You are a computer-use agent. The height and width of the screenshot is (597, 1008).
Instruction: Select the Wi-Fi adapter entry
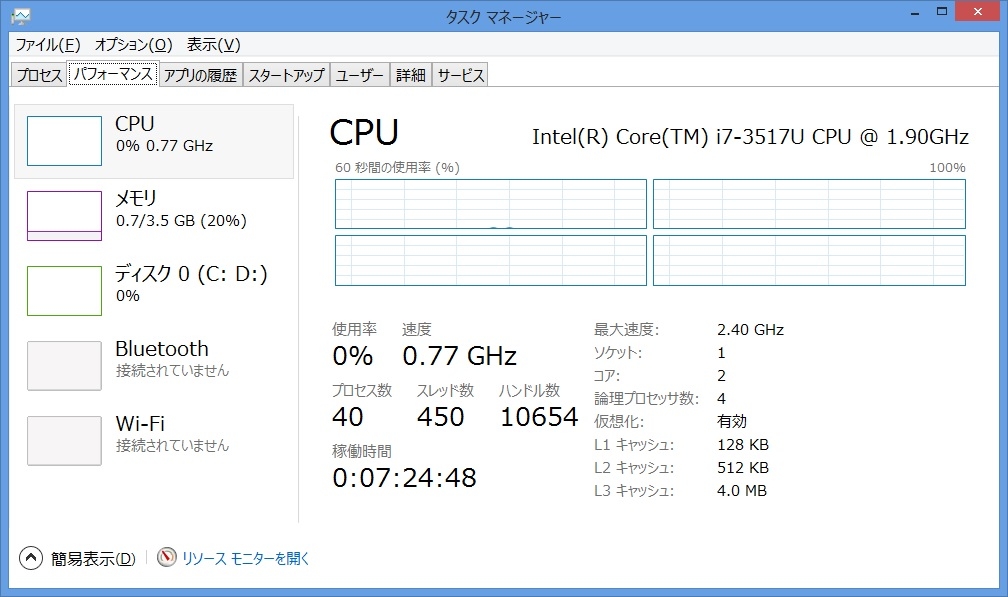point(161,433)
